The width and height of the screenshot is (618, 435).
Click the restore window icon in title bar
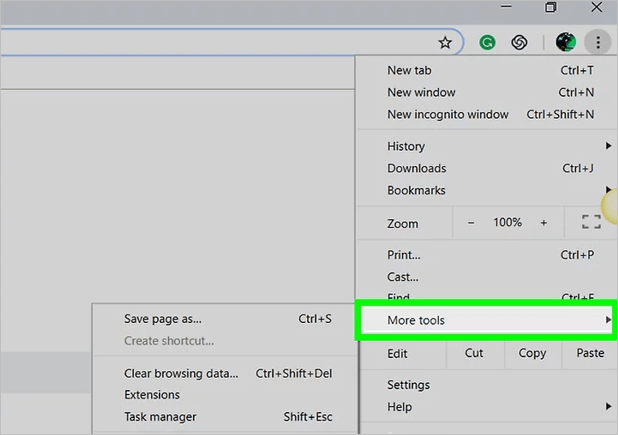point(550,8)
